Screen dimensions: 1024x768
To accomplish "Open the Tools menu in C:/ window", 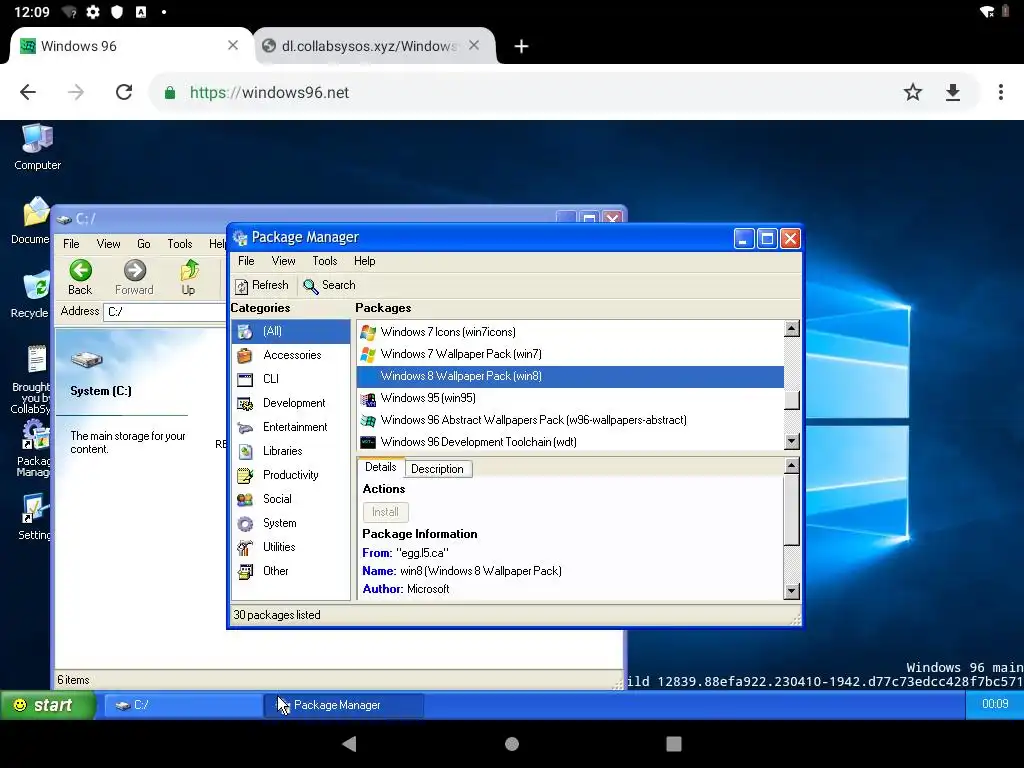I will click(x=180, y=244).
